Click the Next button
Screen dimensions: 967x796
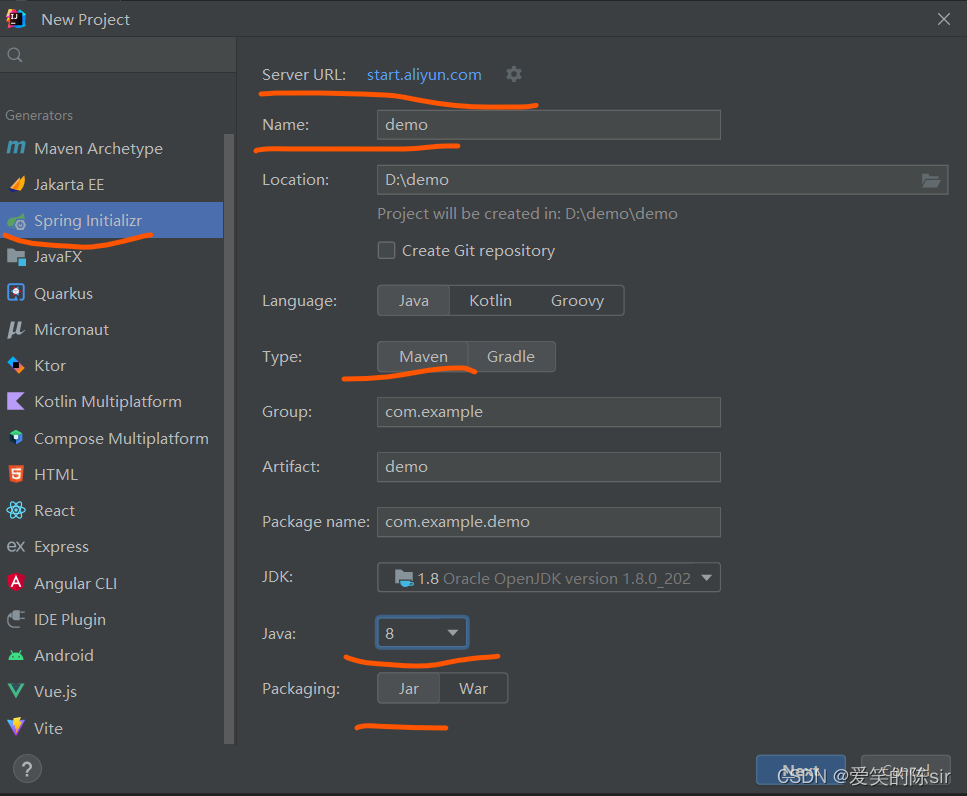click(x=800, y=770)
